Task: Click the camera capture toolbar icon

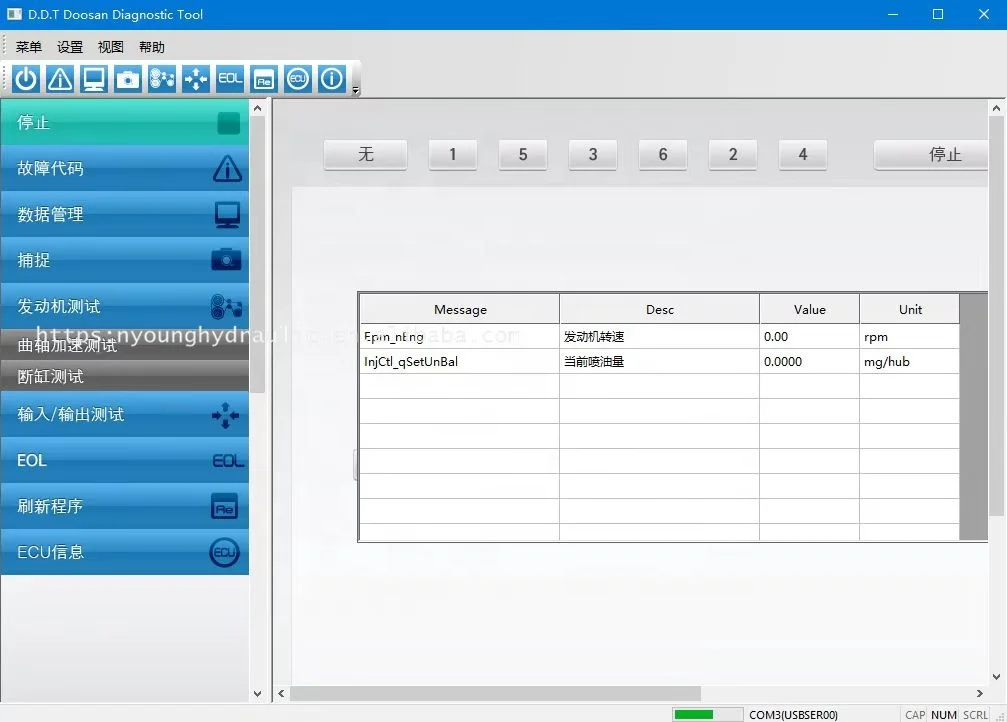Action: click(128, 79)
